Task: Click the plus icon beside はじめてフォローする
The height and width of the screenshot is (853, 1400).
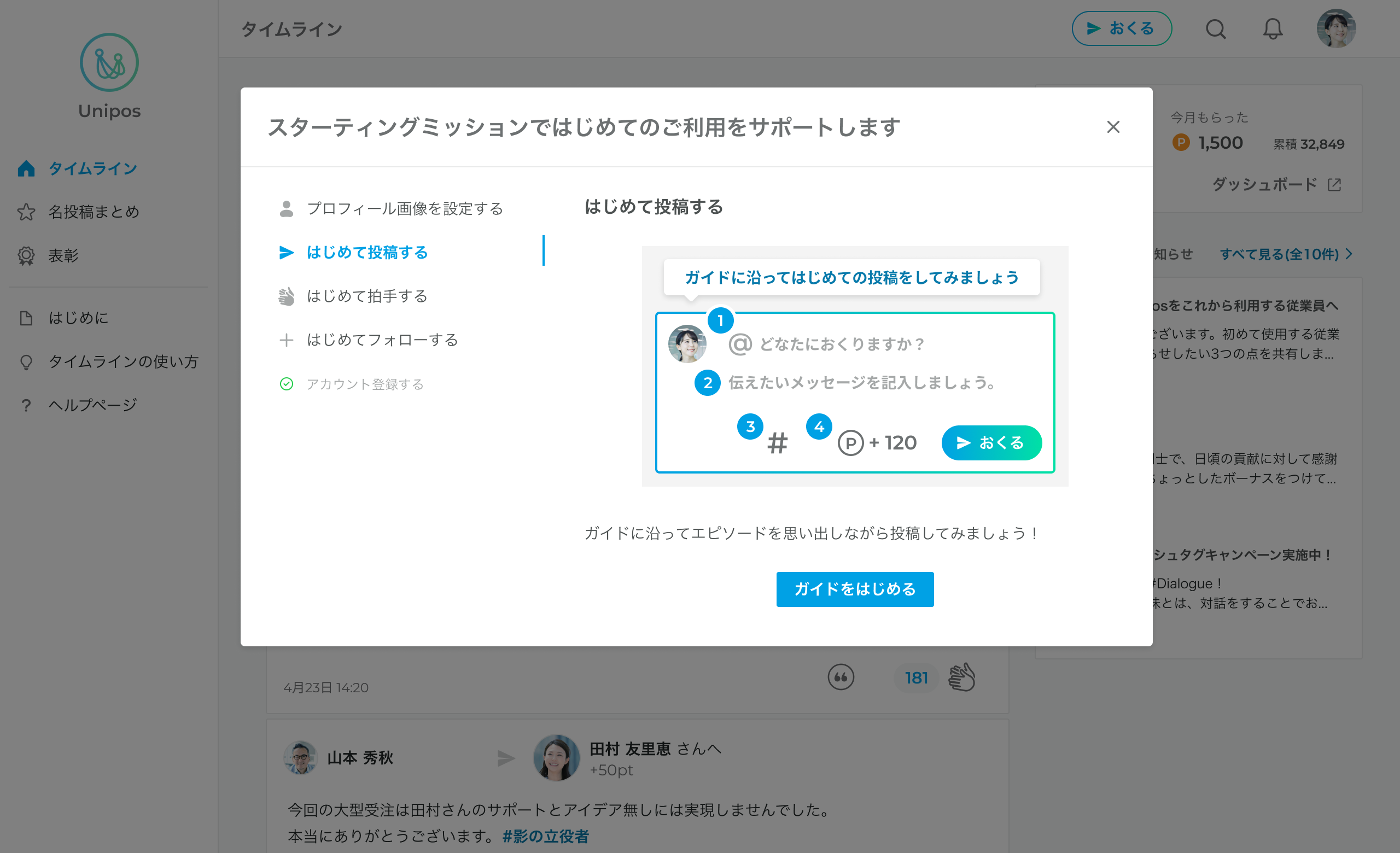Action: pyautogui.click(x=287, y=340)
